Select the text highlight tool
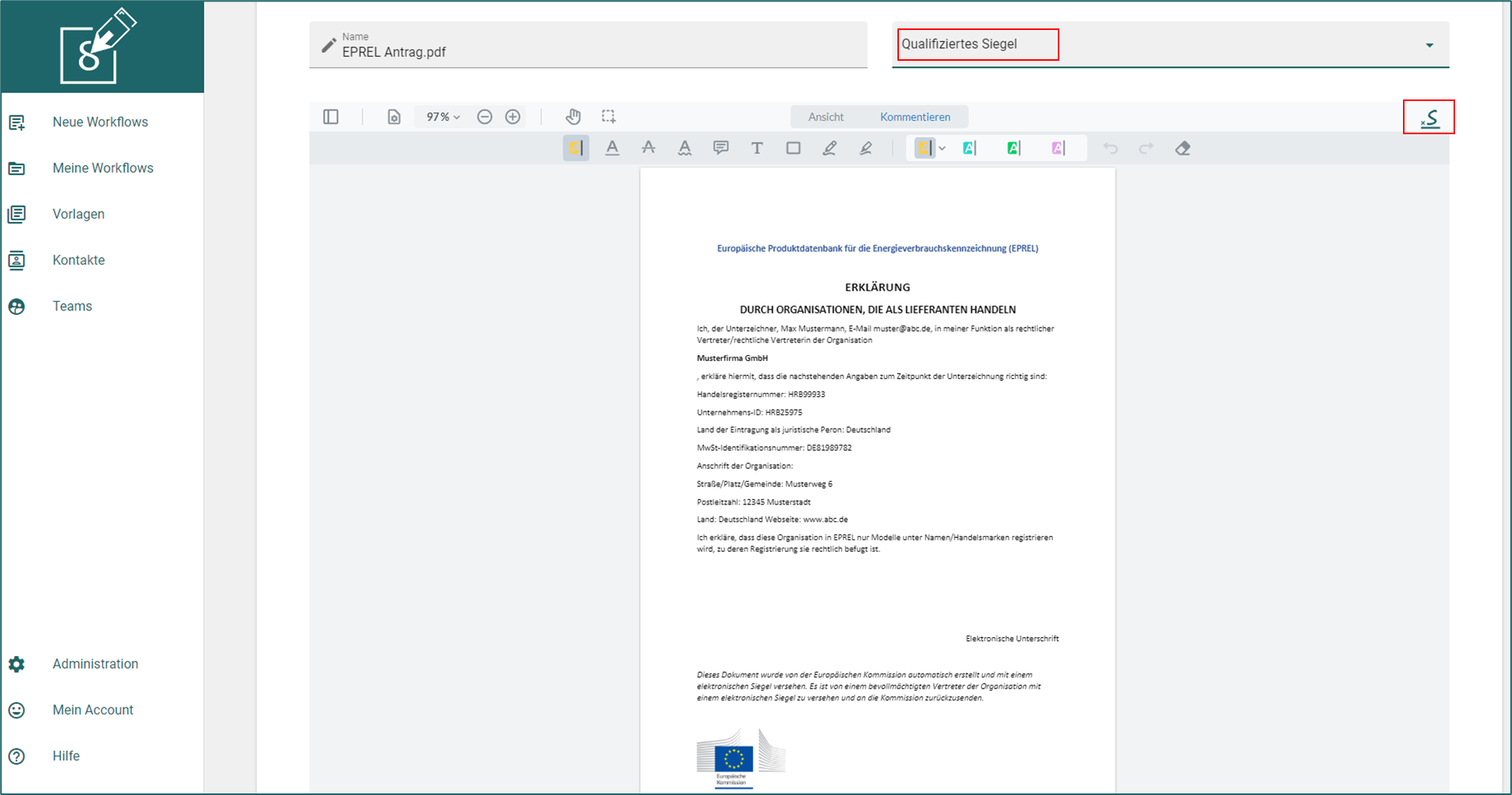Image resolution: width=1512 pixels, height=795 pixels. pos(576,148)
